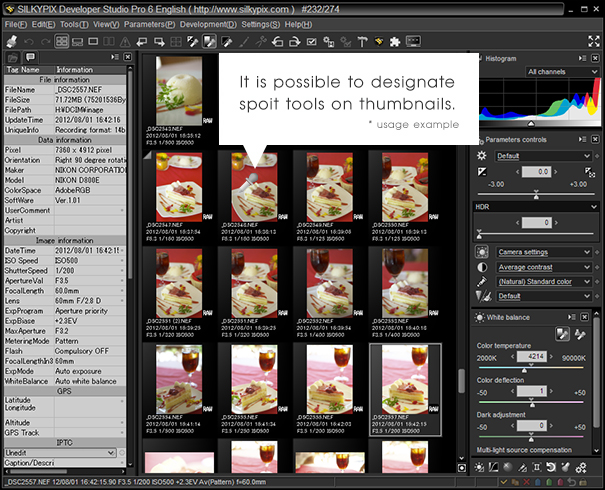Click the white balance spoit button in the White balance panel

point(562,334)
